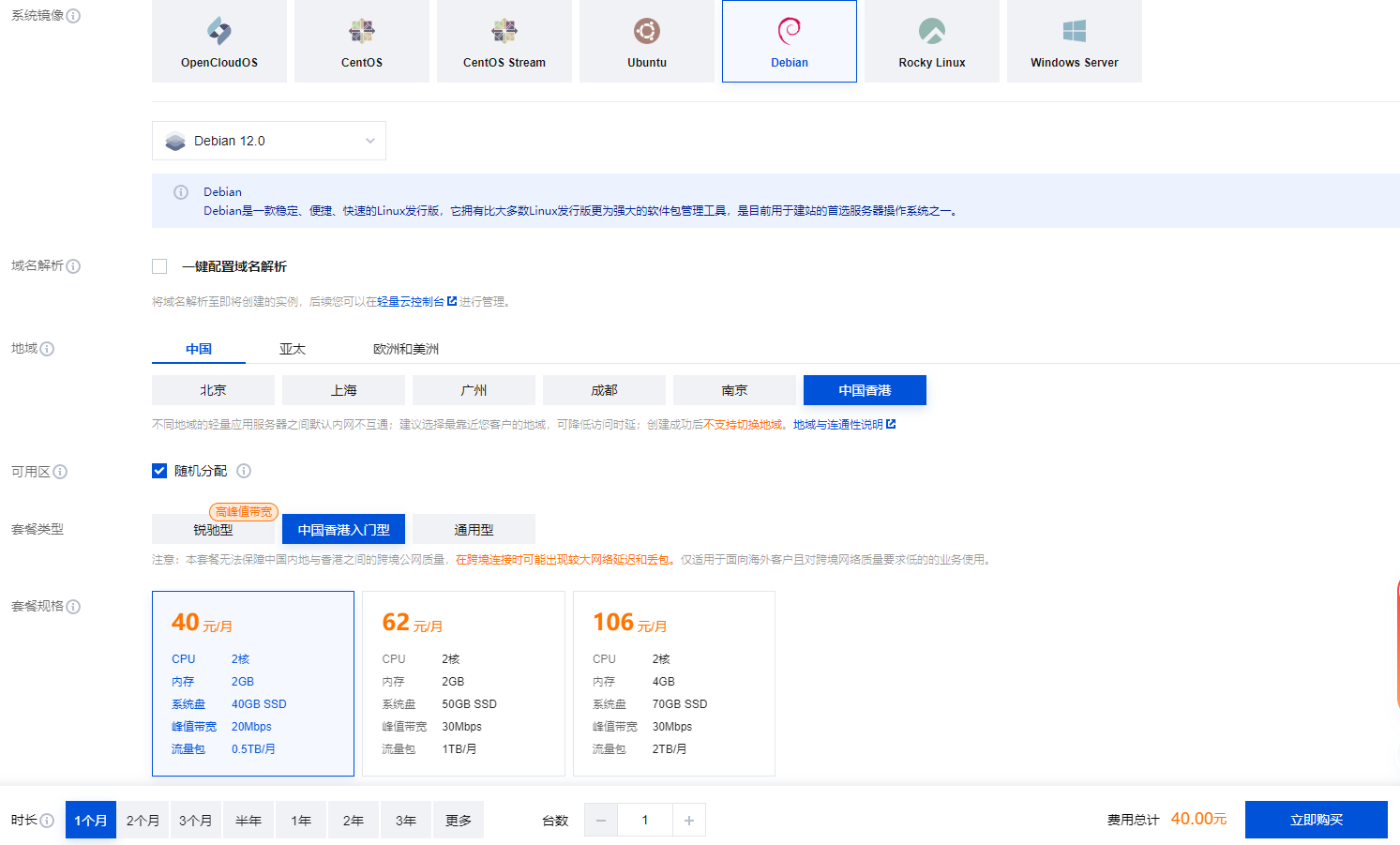Open the Debian 12.0 version dropdown
Viewport: 1400px width, 845px height.
click(268, 141)
